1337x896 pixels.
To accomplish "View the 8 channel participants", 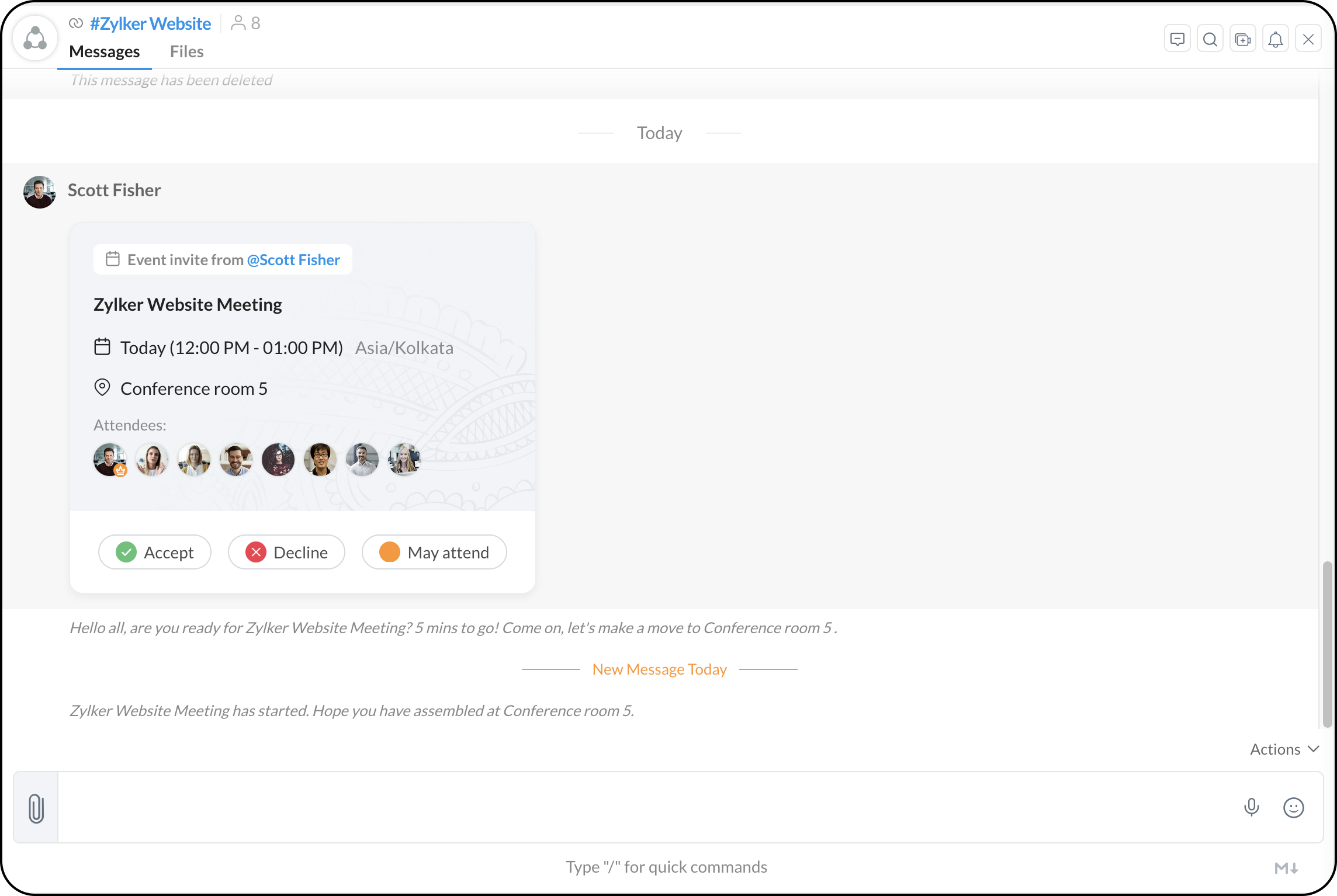I will [x=246, y=23].
